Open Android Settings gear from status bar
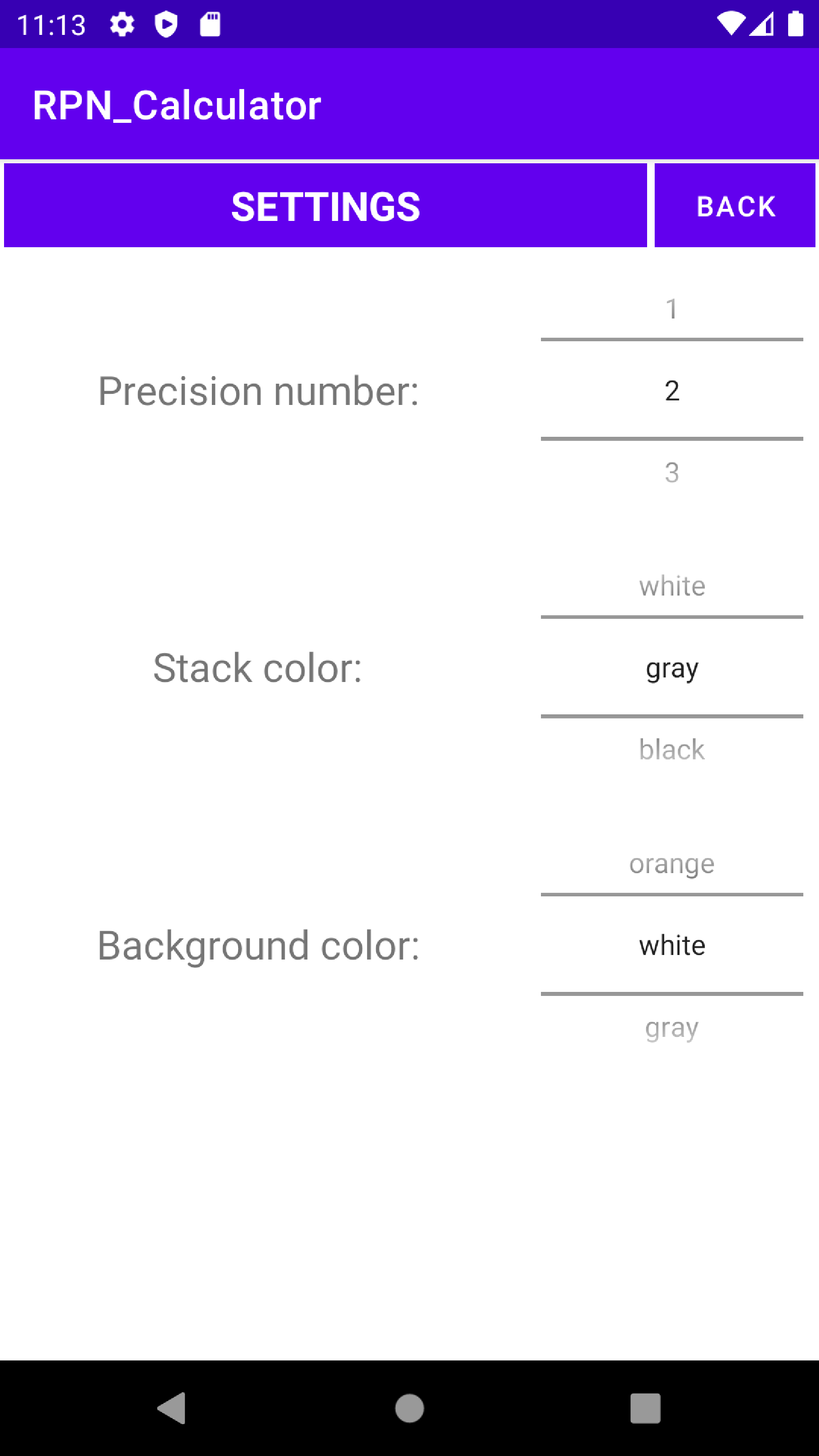 point(122,24)
